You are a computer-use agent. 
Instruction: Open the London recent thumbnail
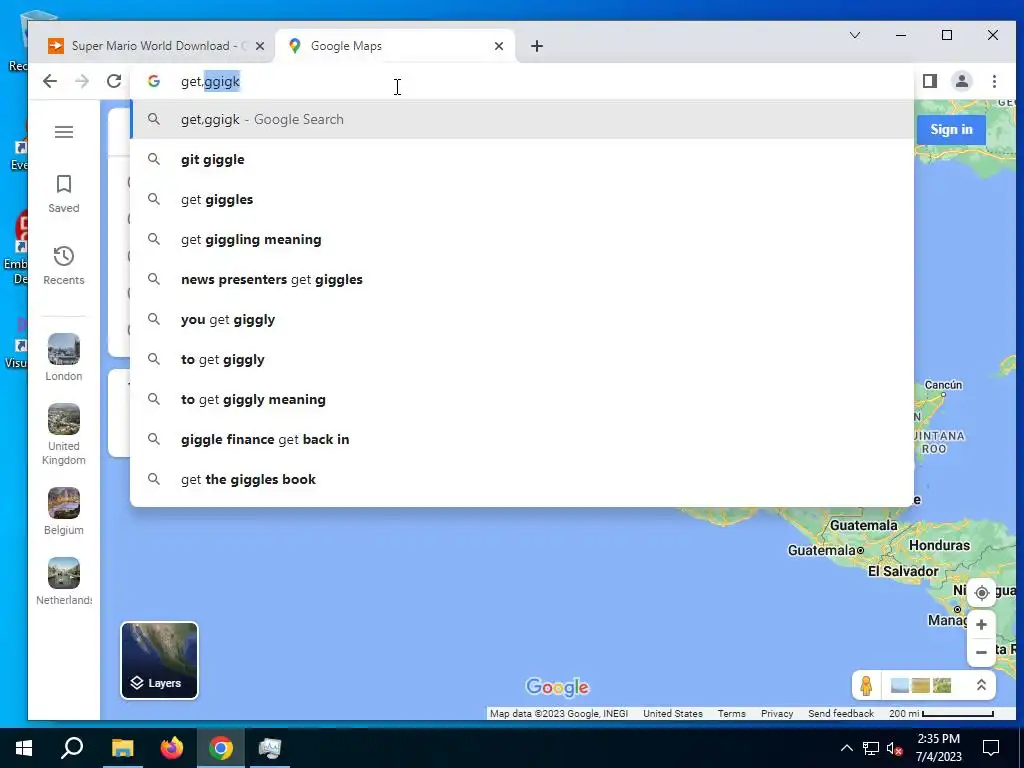[x=64, y=357]
